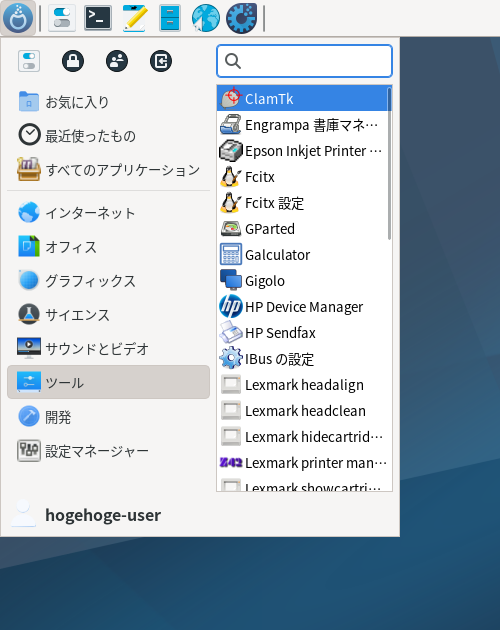
Task: Open HP Device Manager
Action: click(x=302, y=307)
